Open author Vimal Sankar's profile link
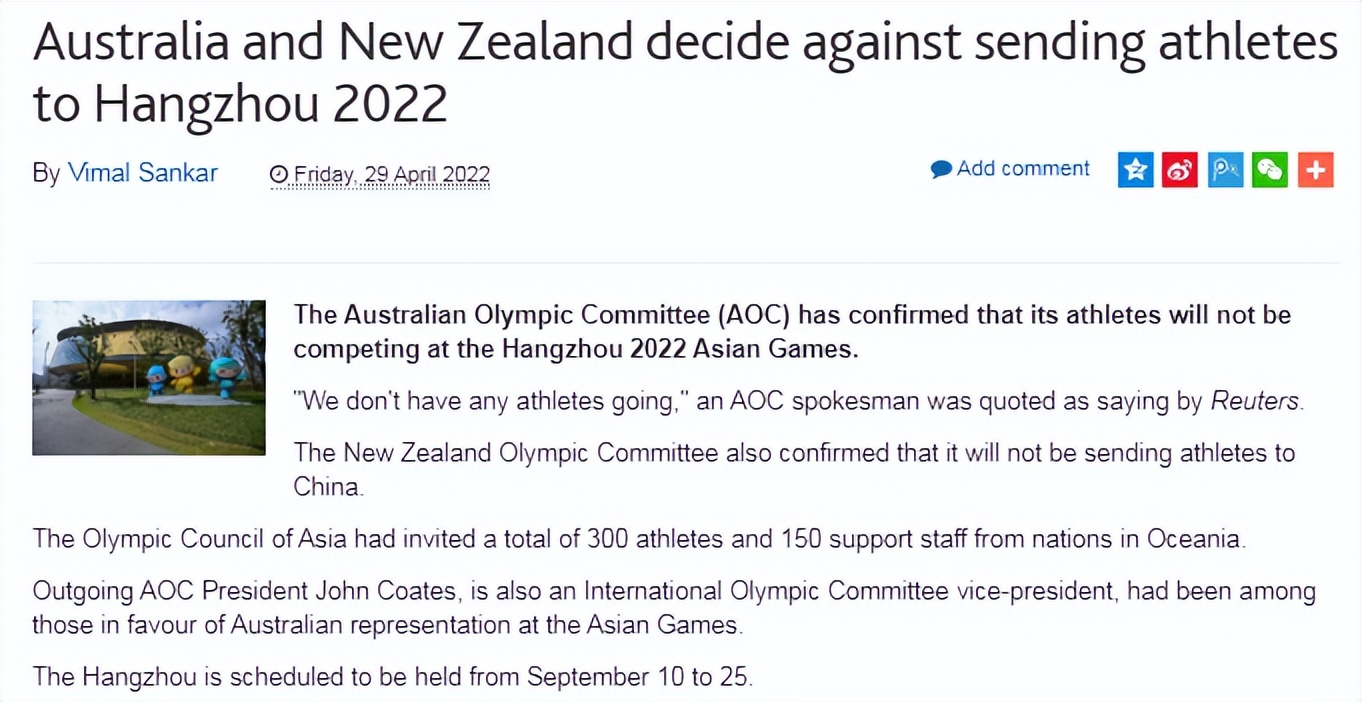Screen dimensions: 1362x702 [x=142, y=173]
